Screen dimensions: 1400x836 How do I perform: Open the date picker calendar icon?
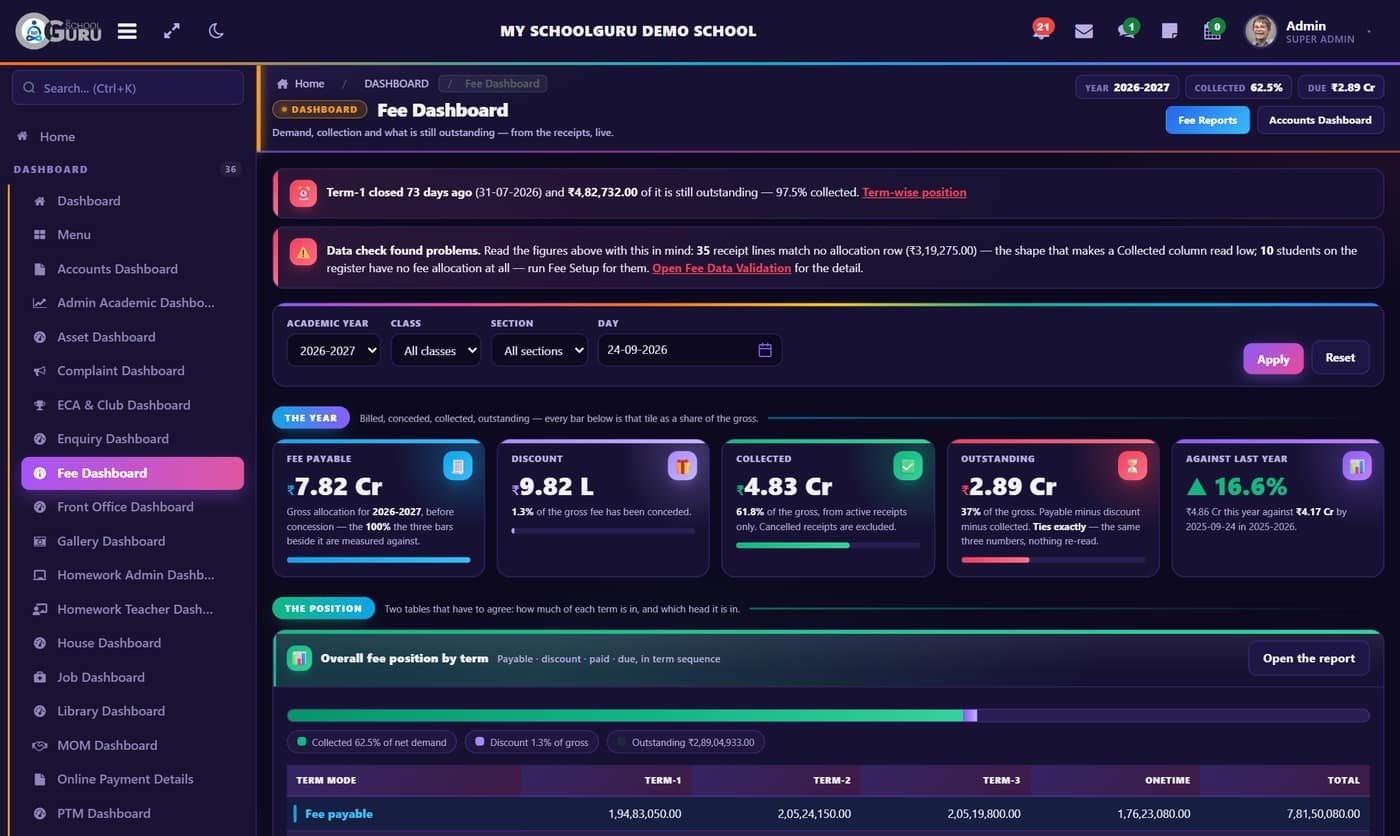pyautogui.click(x=765, y=350)
